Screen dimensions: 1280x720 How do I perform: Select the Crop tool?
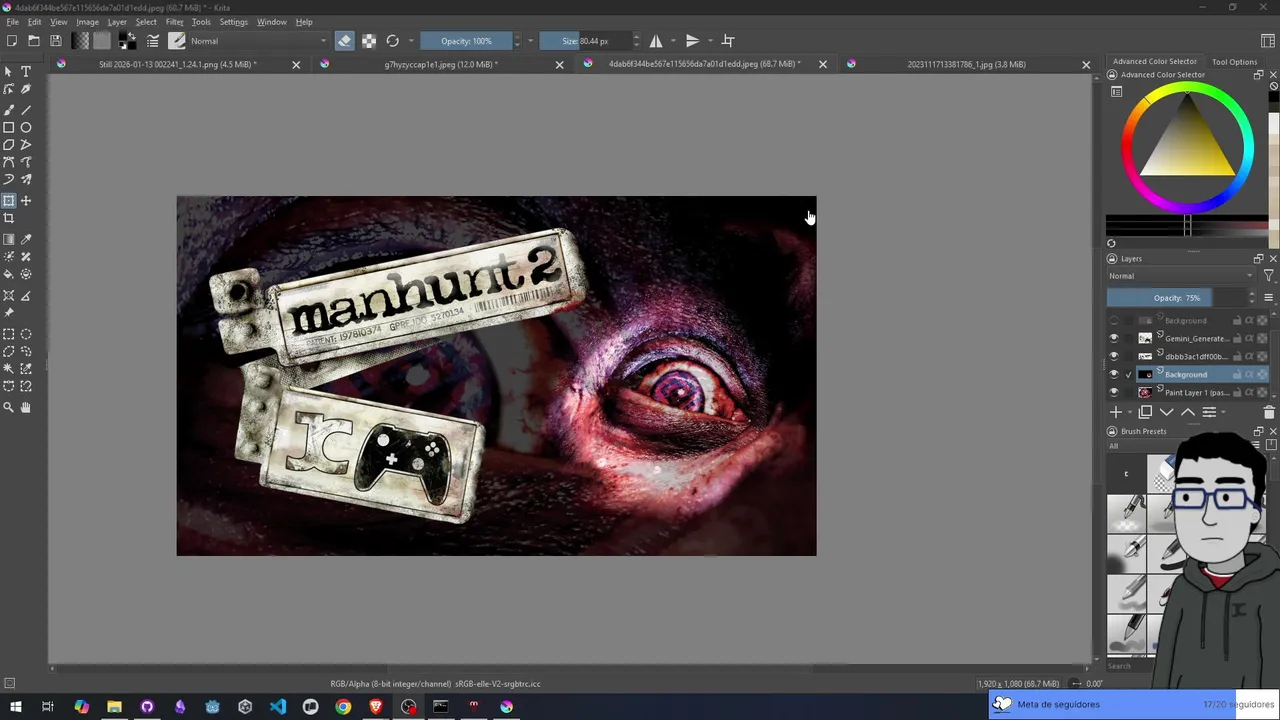coord(9,218)
